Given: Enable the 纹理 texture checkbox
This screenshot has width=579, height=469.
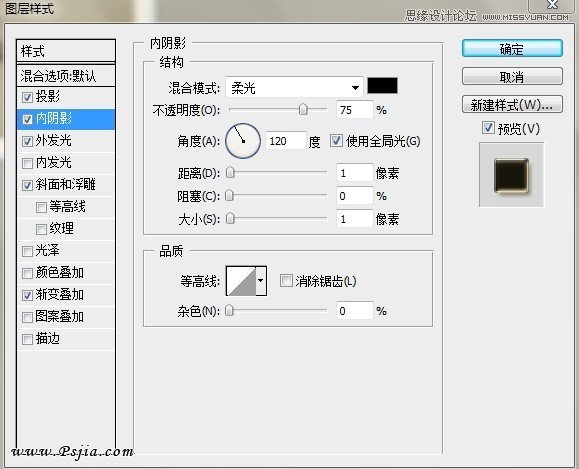Looking at the screenshot, I should tap(41, 229).
